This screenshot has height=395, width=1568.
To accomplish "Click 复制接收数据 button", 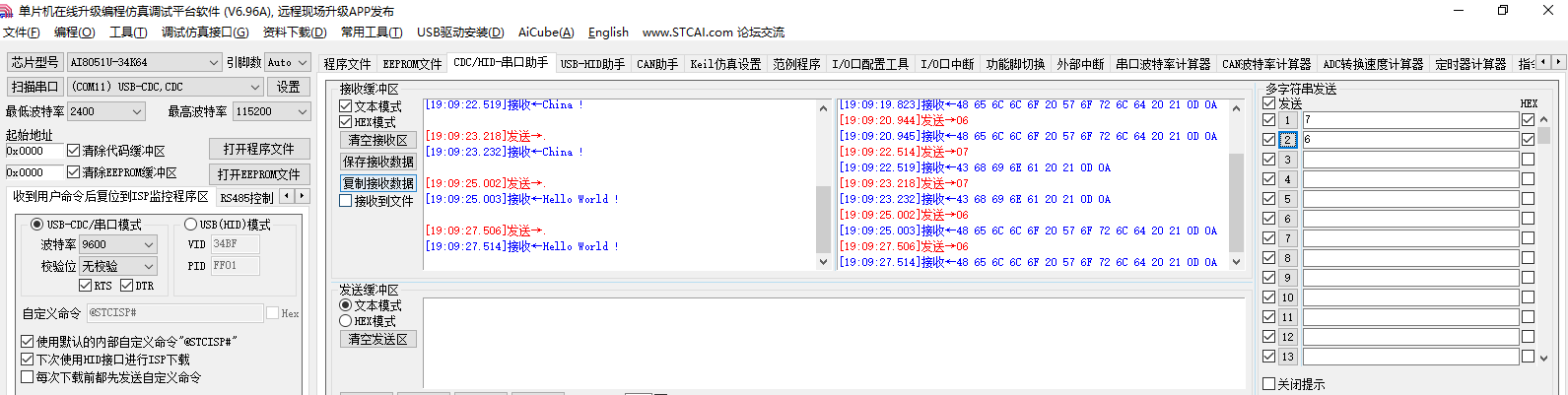I will pyautogui.click(x=378, y=183).
